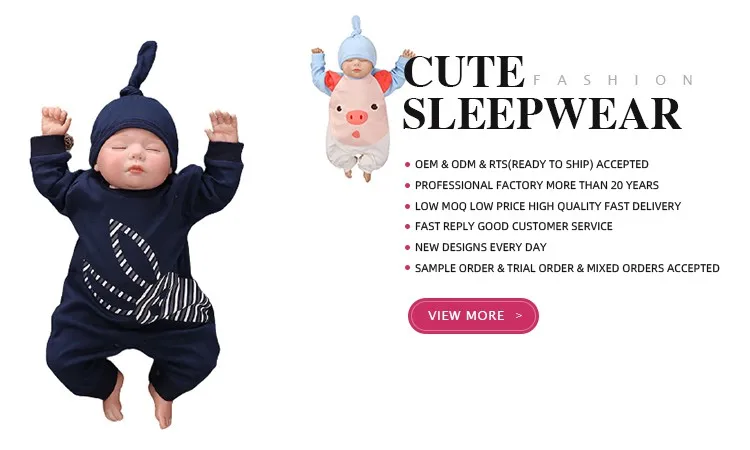The height and width of the screenshot is (450, 750).
Task: Click the VIEW MORE button
Action: [x=473, y=316]
